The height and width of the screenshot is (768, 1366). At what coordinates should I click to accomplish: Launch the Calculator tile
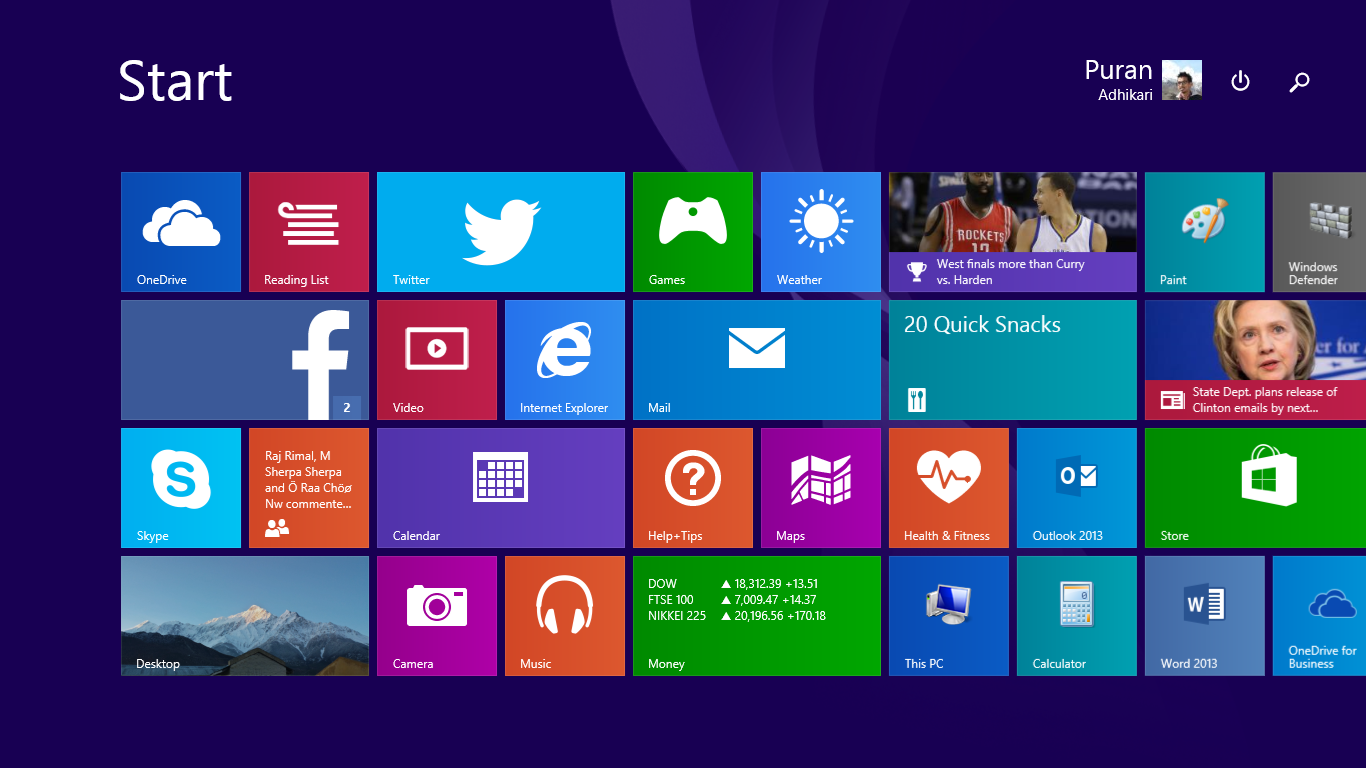click(x=1077, y=616)
